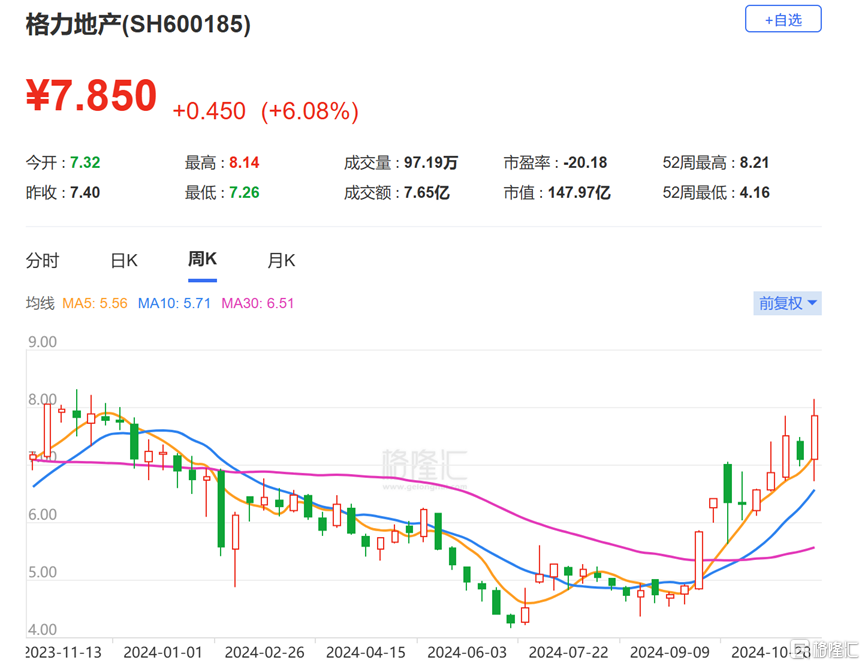
Task: Click 今开 value 7.32
Action: click(85, 163)
